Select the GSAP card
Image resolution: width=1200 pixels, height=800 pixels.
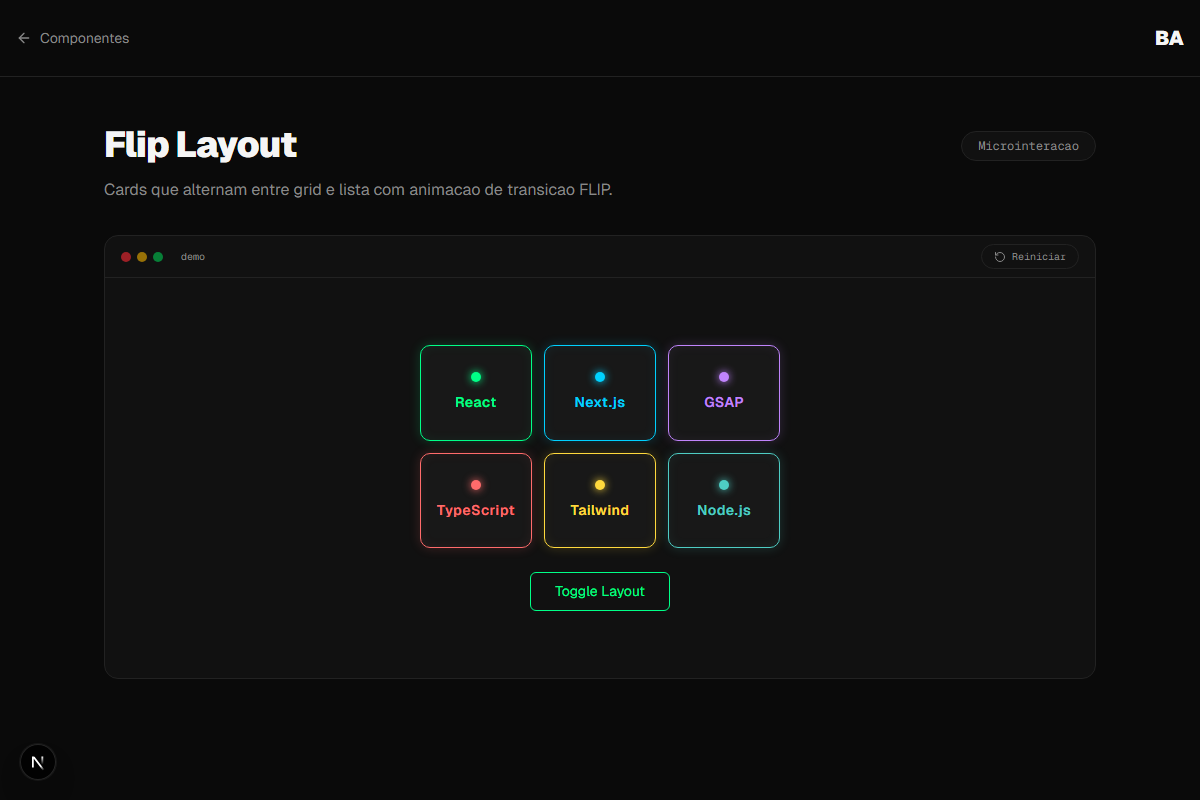pos(723,393)
